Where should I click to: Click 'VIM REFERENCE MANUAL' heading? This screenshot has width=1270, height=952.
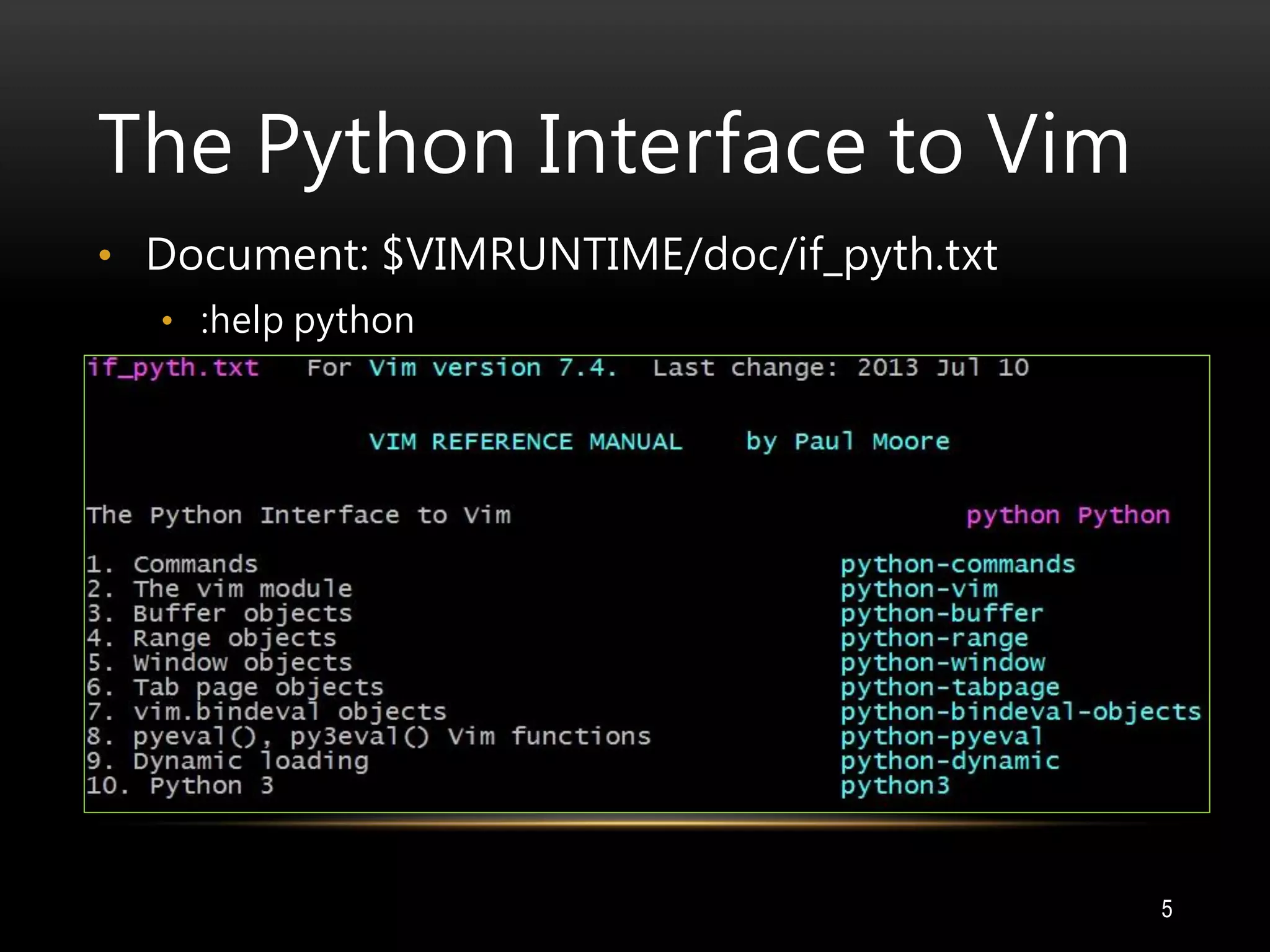pos(525,442)
